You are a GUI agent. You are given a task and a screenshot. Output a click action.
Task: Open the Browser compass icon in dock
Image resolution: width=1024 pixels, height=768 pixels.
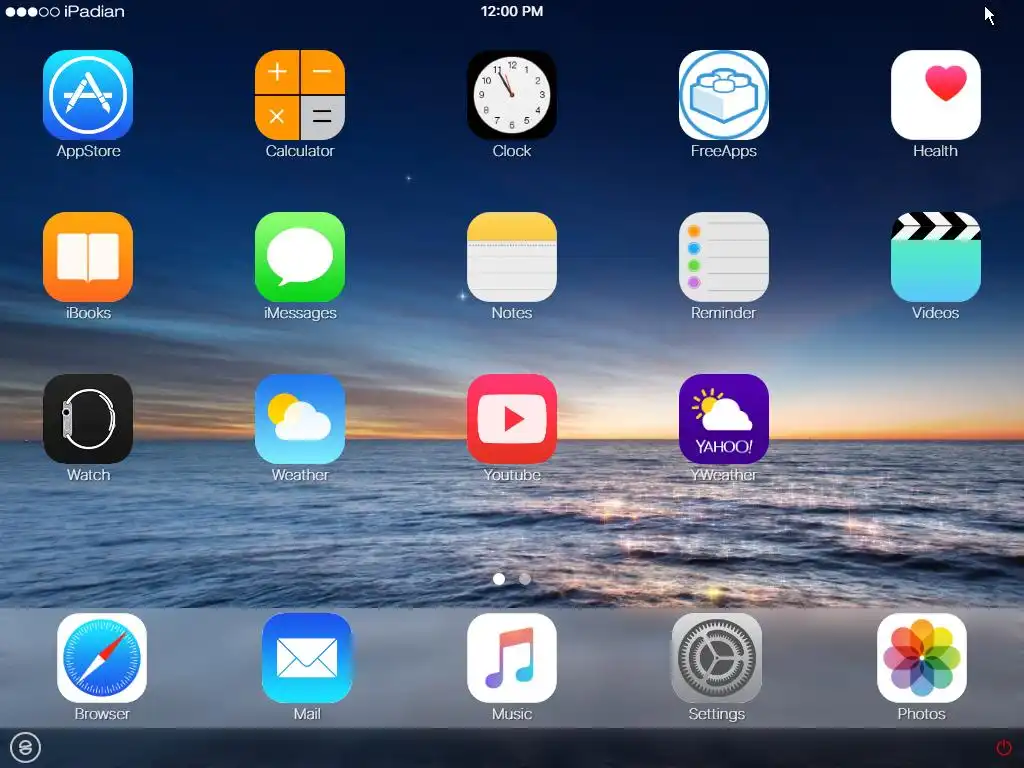tap(102, 658)
